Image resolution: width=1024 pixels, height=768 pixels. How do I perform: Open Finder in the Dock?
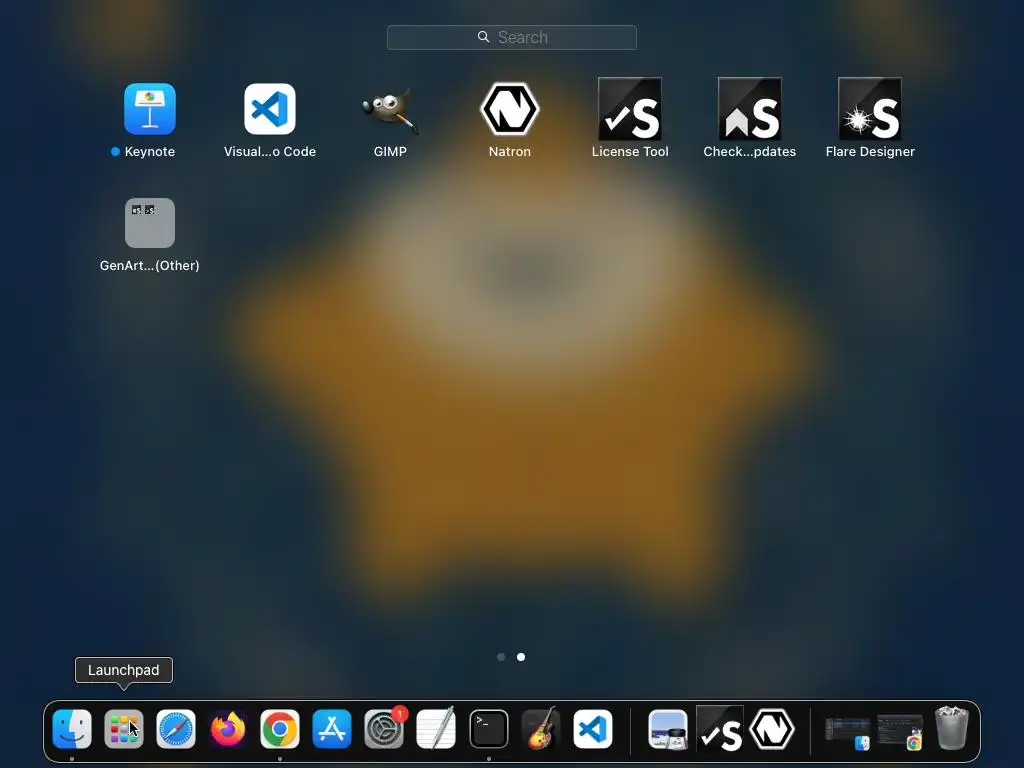tap(72, 729)
